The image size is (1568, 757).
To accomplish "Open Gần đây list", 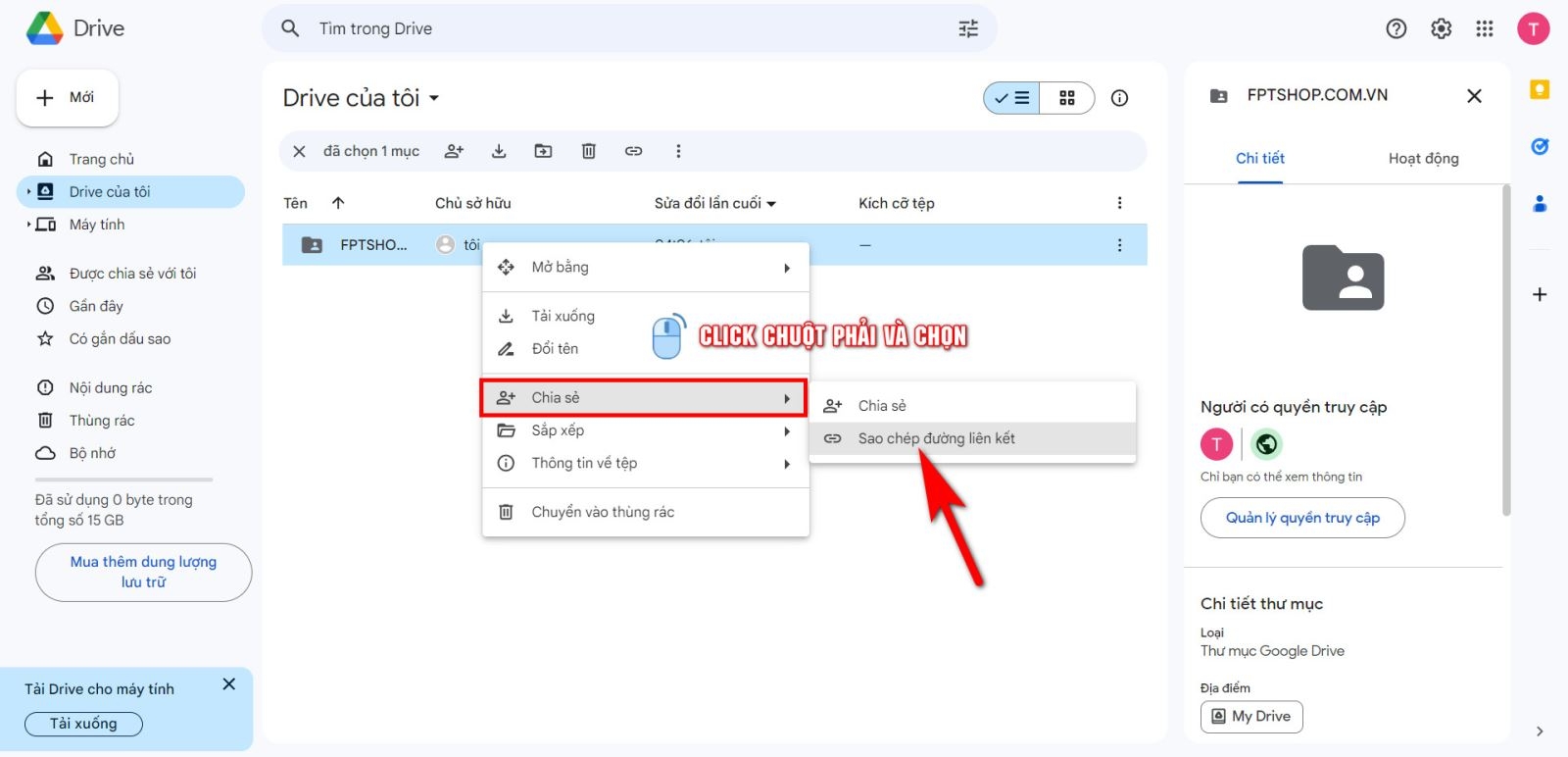I will pyautogui.click(x=130, y=306).
